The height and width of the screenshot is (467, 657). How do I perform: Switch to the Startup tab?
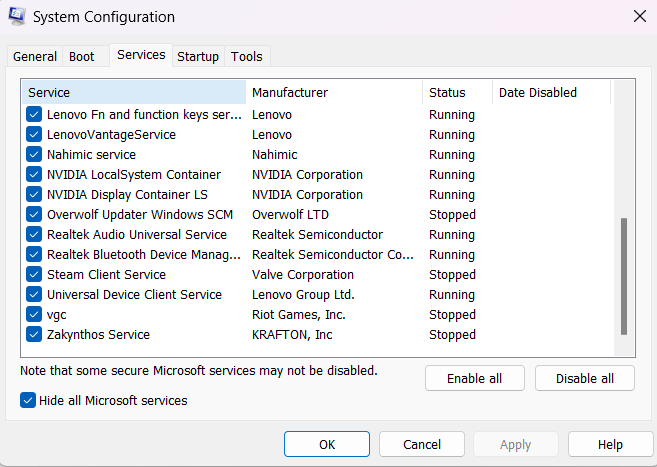click(x=198, y=57)
